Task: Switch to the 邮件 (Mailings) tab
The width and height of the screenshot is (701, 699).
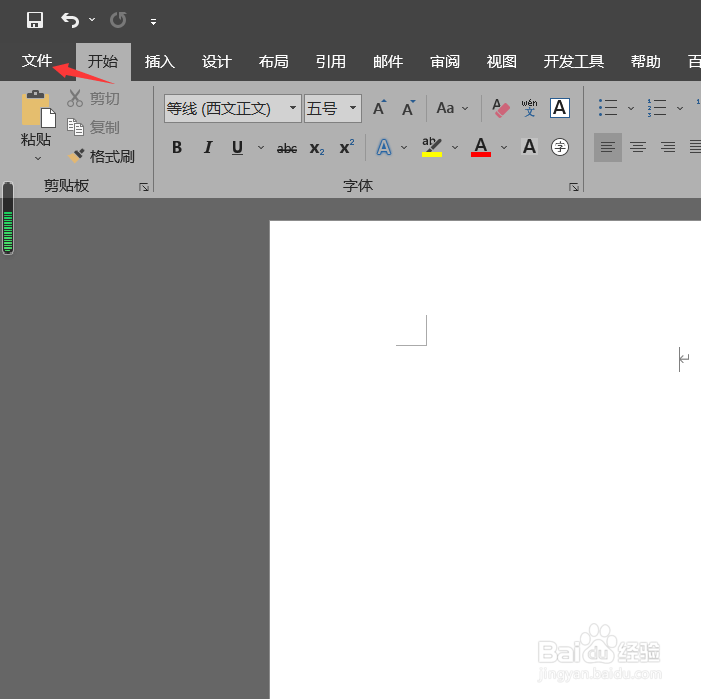Action: (x=388, y=62)
